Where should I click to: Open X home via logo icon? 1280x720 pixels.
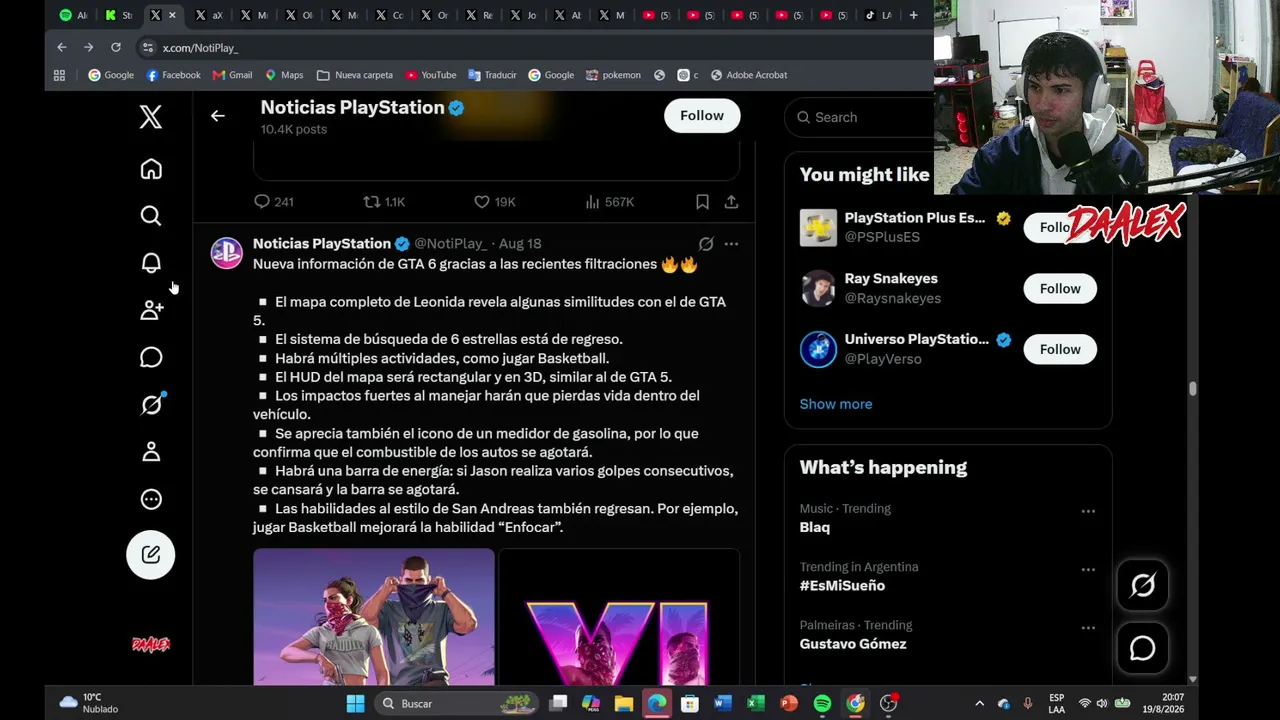point(151,117)
